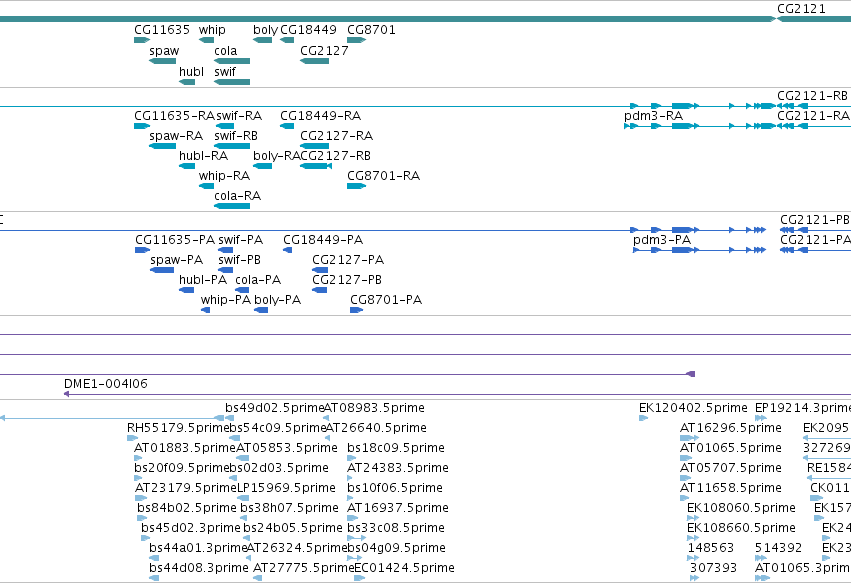Viewport: 851px width, 583px height.
Task: Click the CG2121-PB protein label
Action: coord(815,220)
